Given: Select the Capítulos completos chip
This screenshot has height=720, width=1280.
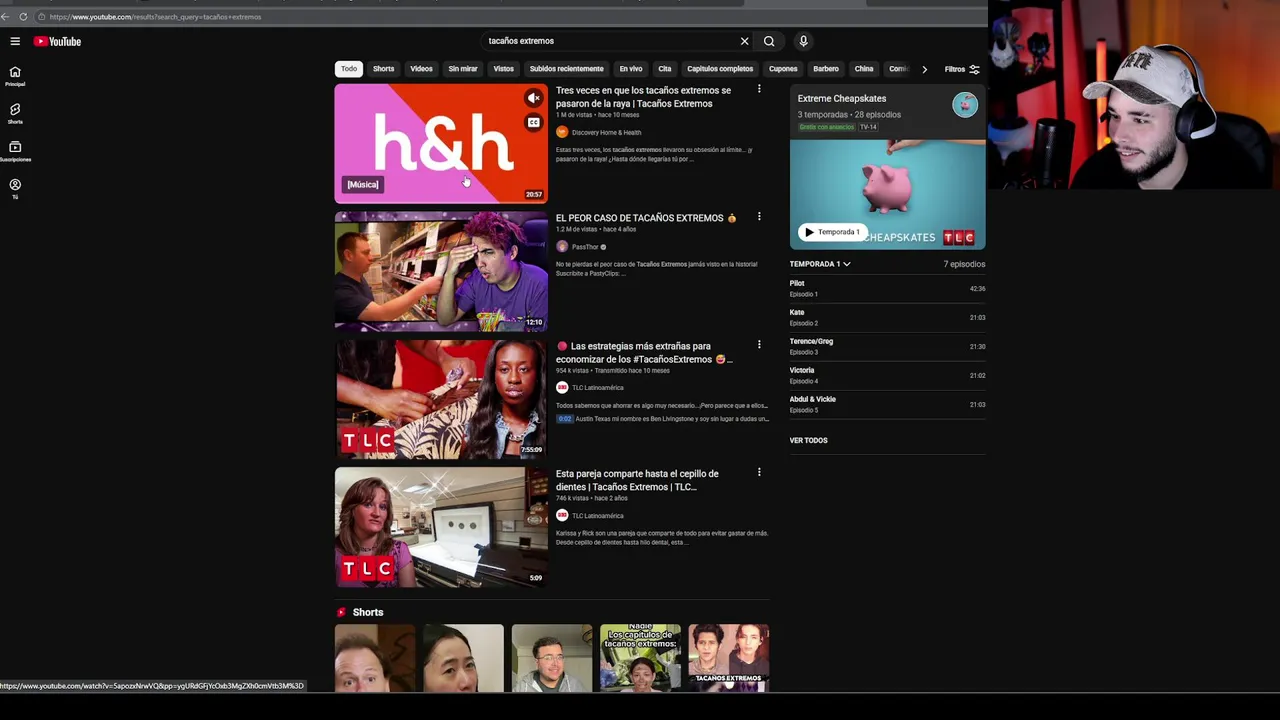Looking at the screenshot, I should 720,69.
